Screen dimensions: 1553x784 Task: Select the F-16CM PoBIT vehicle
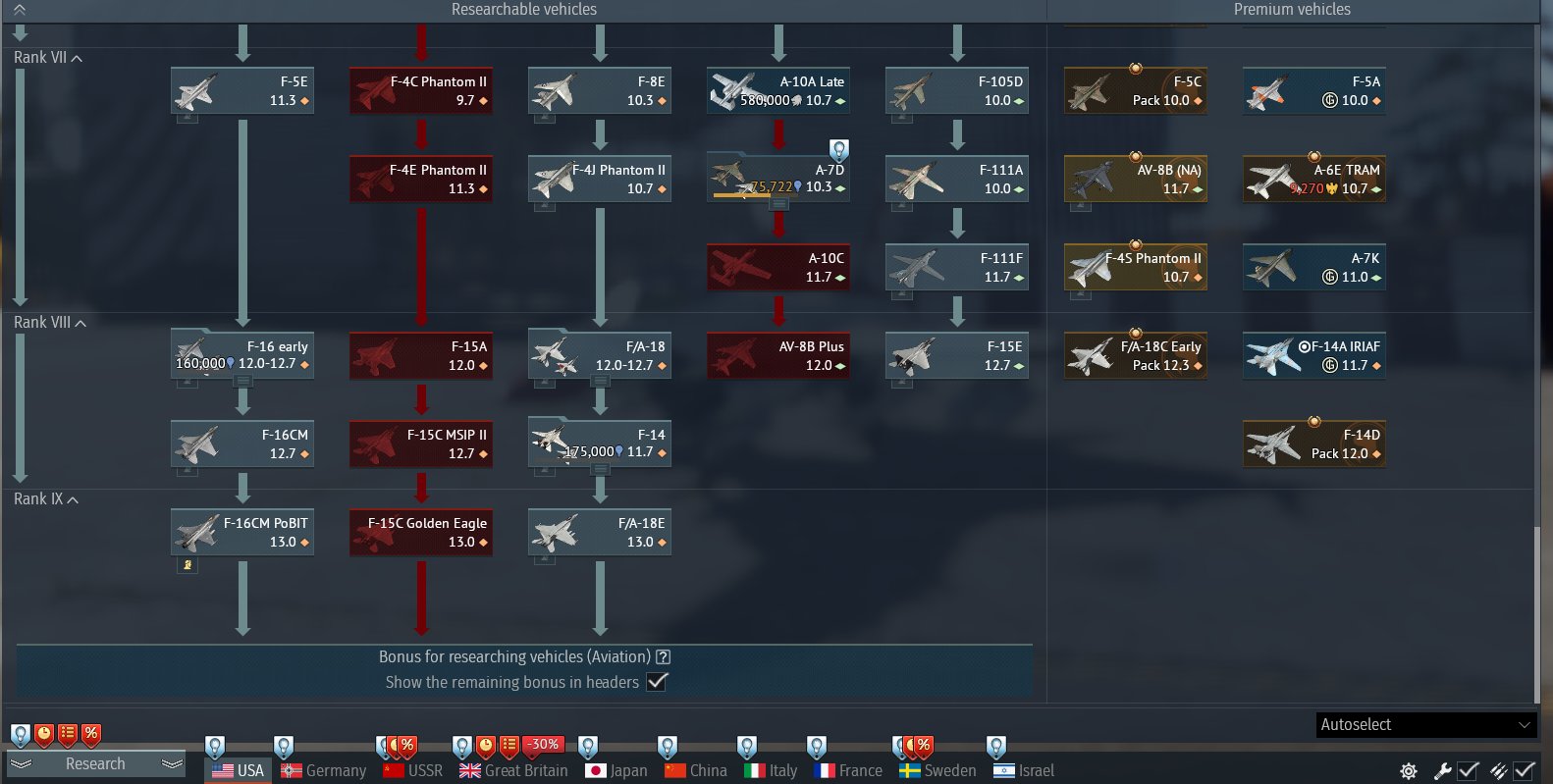click(x=242, y=533)
